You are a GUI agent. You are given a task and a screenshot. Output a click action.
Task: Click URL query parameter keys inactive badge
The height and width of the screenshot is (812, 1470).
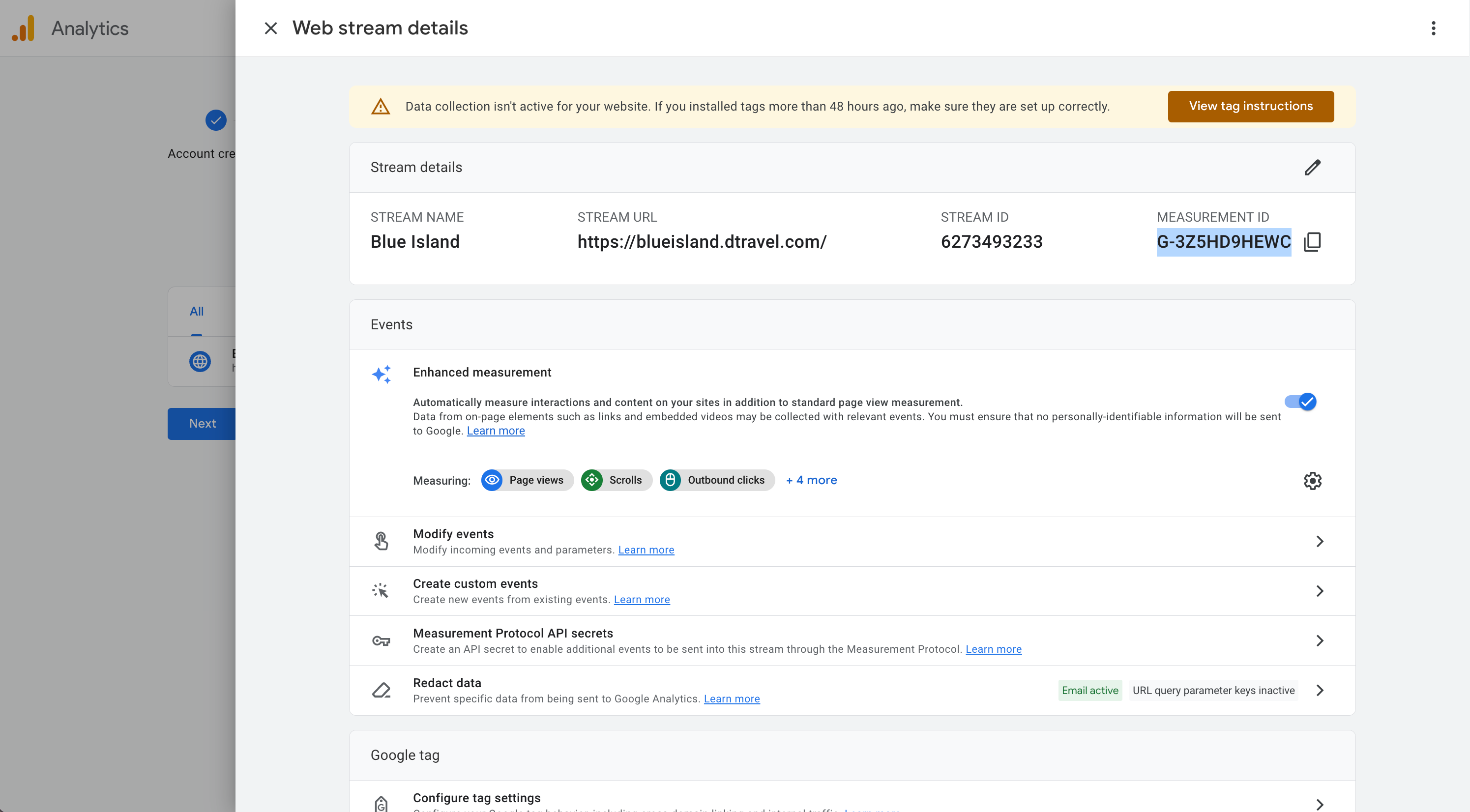coord(1213,691)
